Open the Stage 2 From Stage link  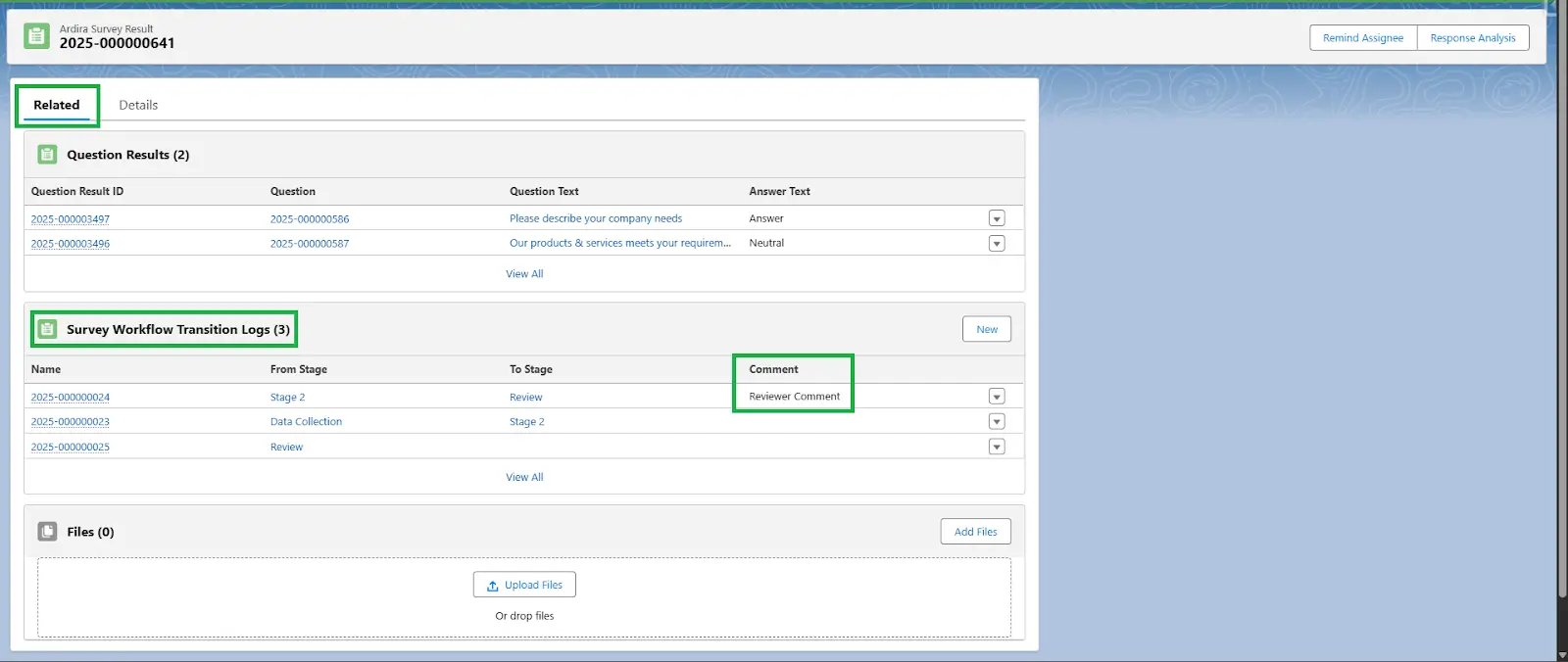click(x=288, y=398)
